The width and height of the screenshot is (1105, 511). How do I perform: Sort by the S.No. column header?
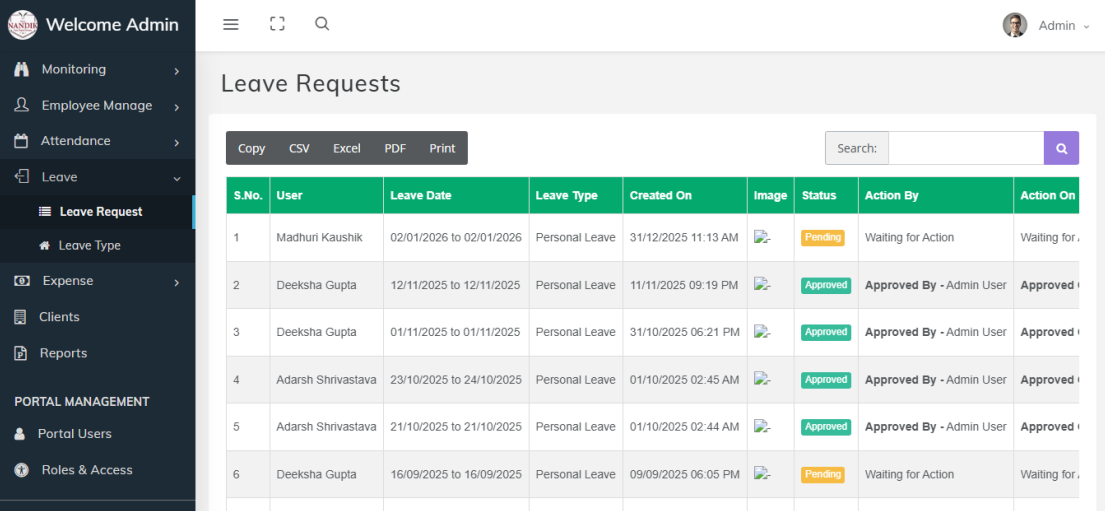pyautogui.click(x=248, y=195)
